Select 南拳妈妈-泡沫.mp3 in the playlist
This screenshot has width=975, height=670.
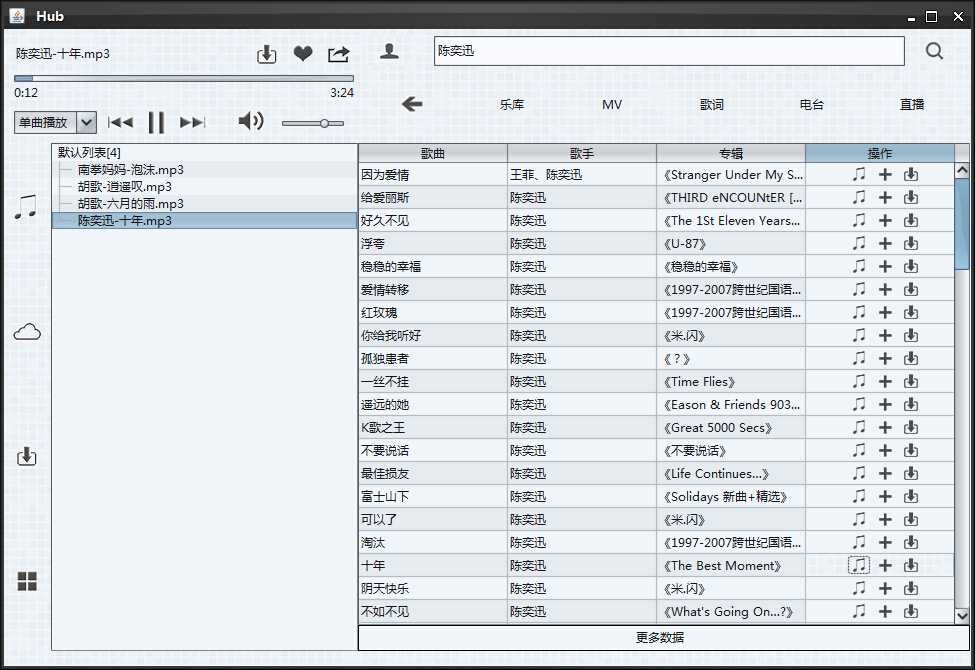pos(131,170)
